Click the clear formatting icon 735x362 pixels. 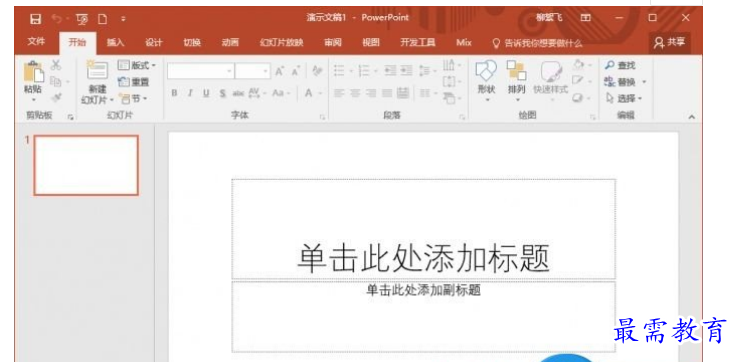click(x=317, y=70)
